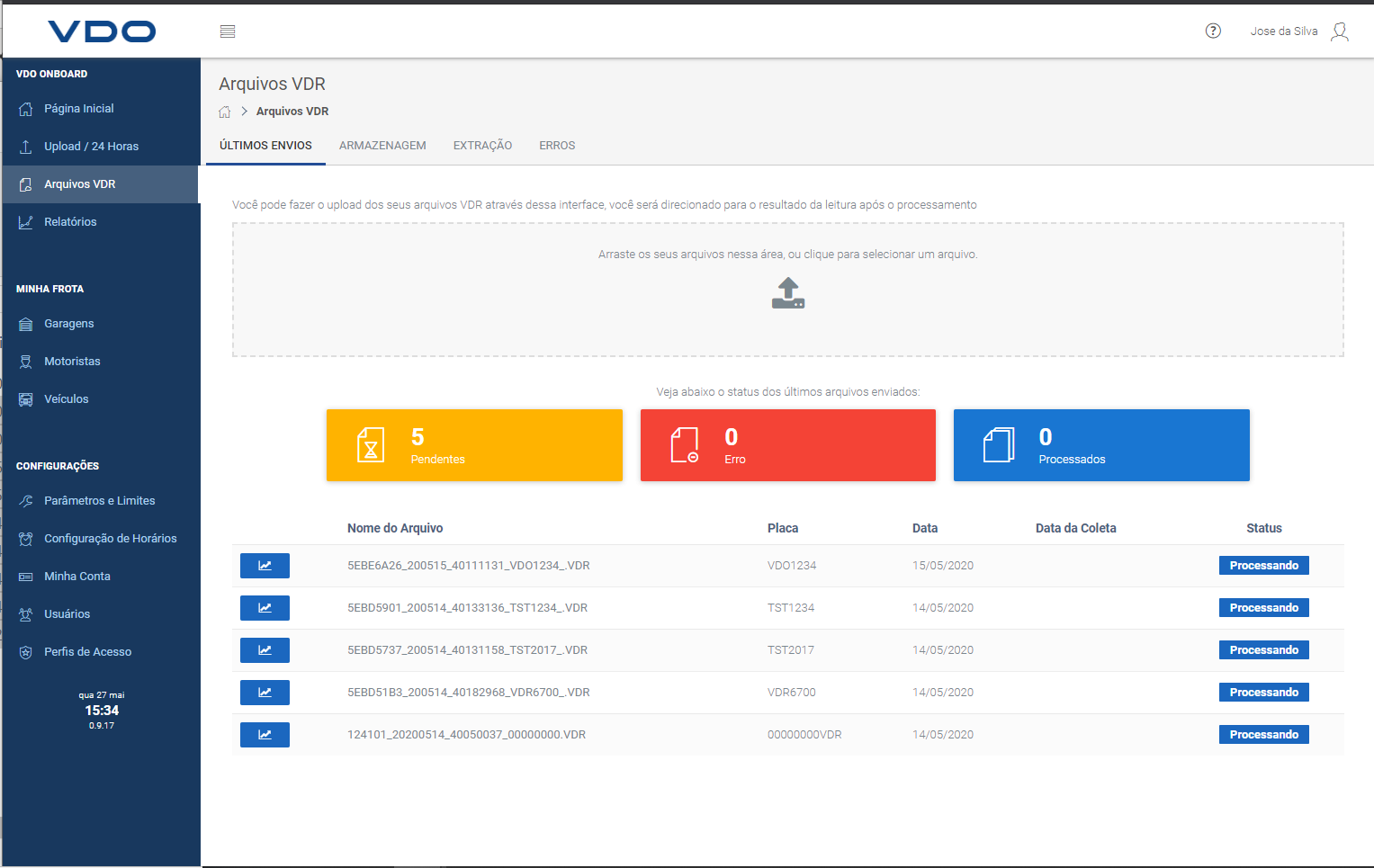Select Motoristas in the sidebar
Viewport: 1374px width, 868px height.
(x=73, y=361)
